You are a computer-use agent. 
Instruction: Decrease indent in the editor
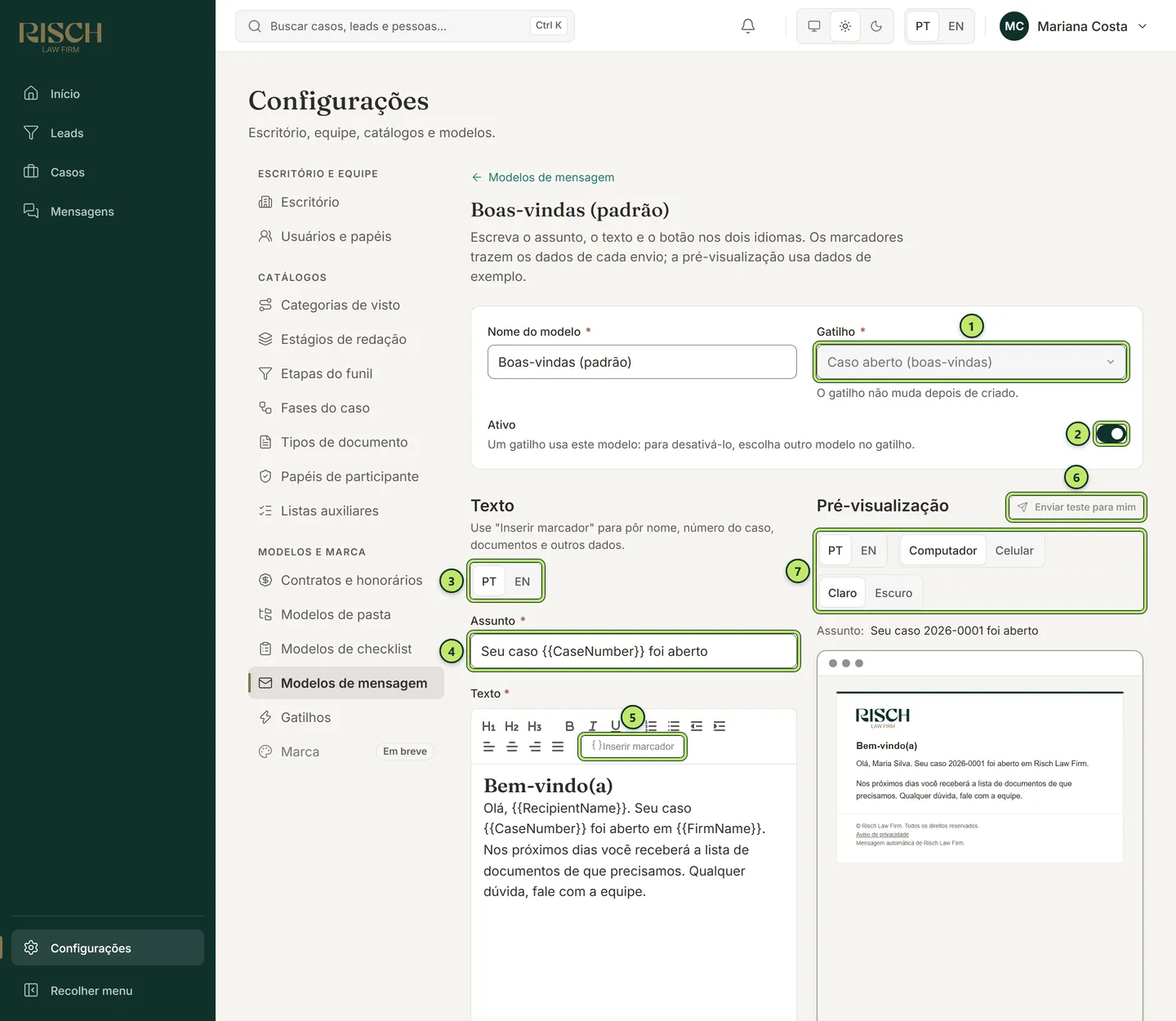coord(697,726)
